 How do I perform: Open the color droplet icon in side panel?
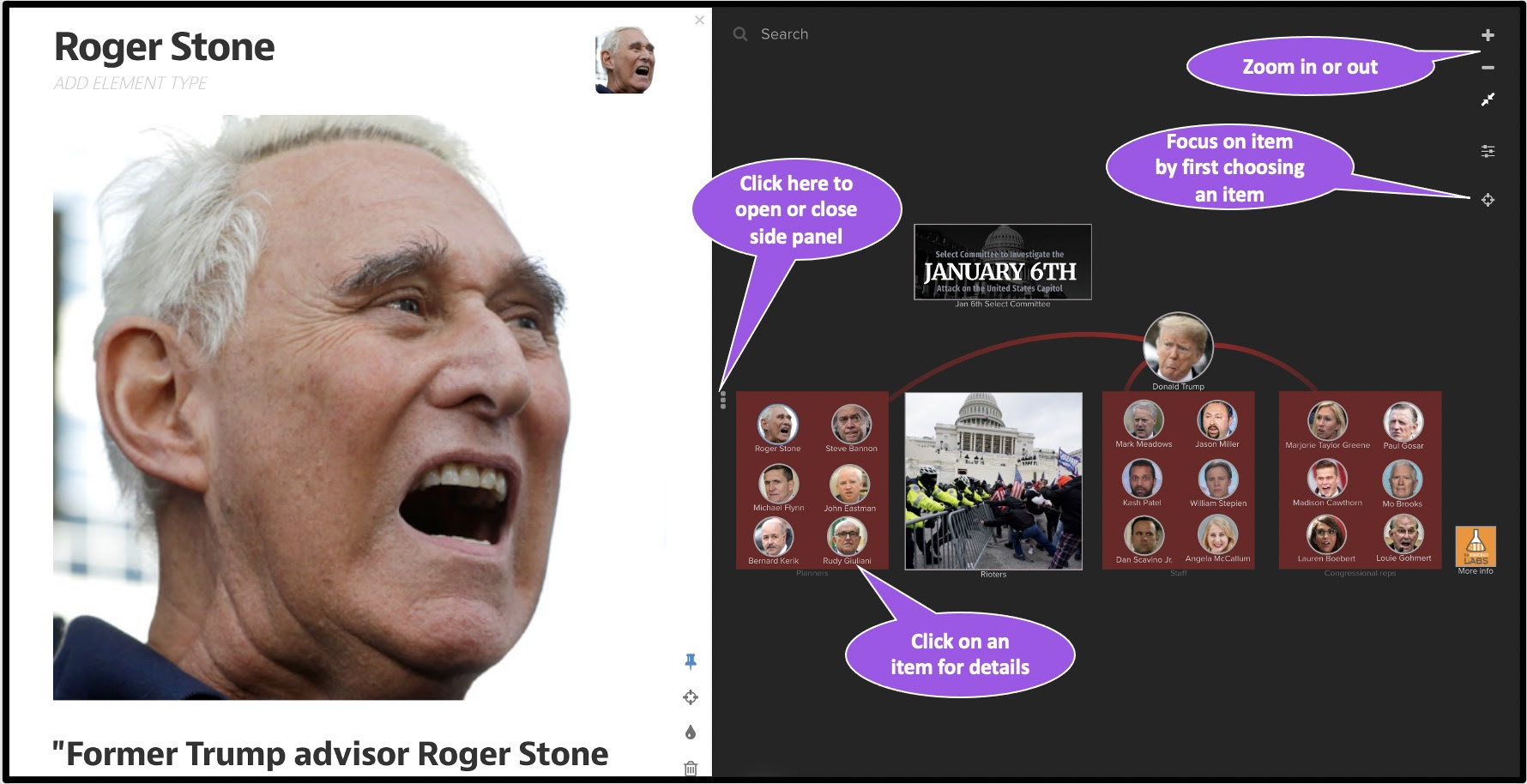click(691, 733)
